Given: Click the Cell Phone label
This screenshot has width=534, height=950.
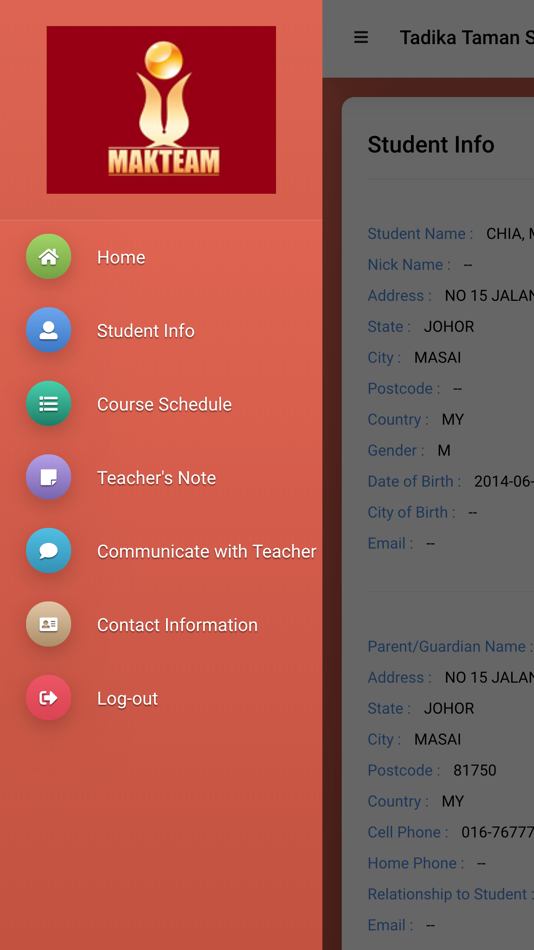Looking at the screenshot, I should (x=408, y=831).
